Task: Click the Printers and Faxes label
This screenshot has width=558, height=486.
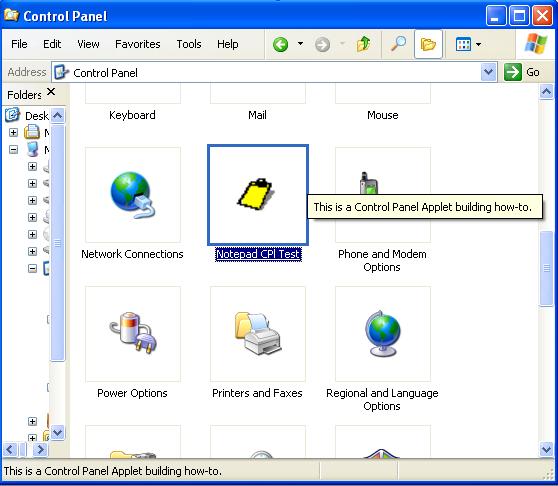Action: click(257, 393)
